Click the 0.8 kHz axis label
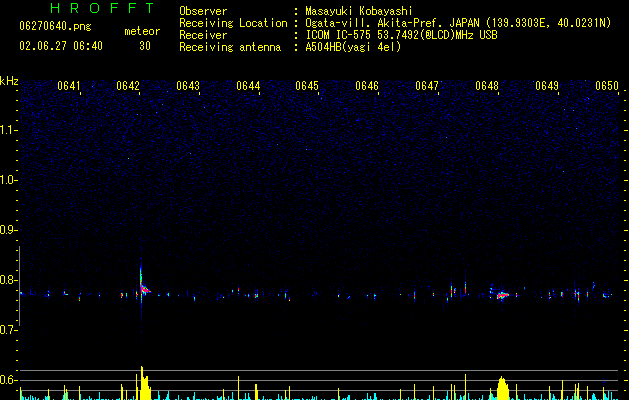Image resolution: width=629 pixels, height=400 pixels. click(x=9, y=280)
